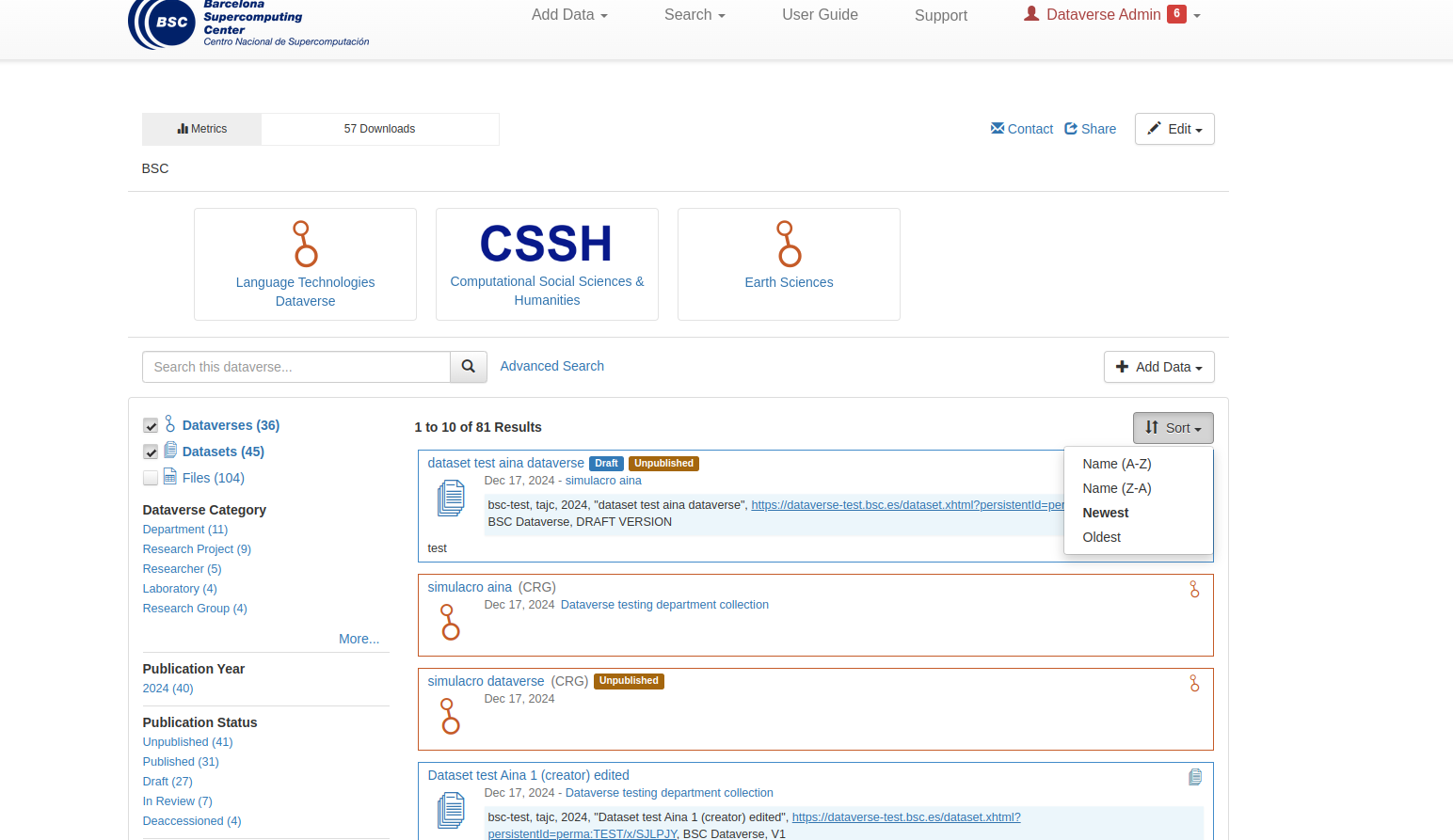Uncheck the Datasets filter checkbox
This screenshot has height=840, width=1453.
[x=151, y=452]
